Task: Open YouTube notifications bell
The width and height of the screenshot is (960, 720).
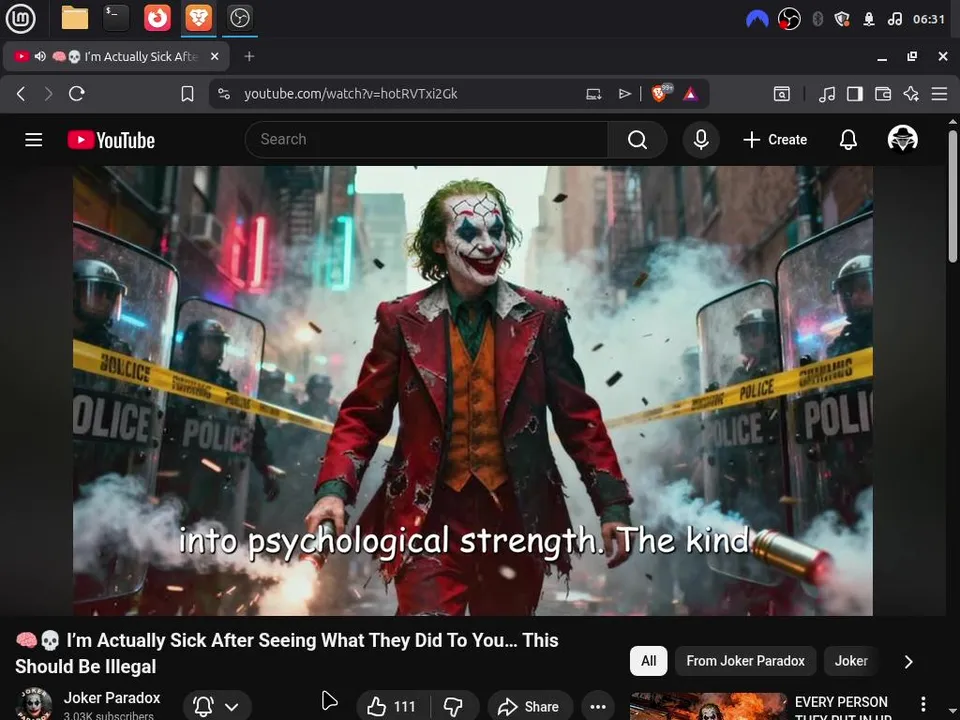Action: point(848,140)
